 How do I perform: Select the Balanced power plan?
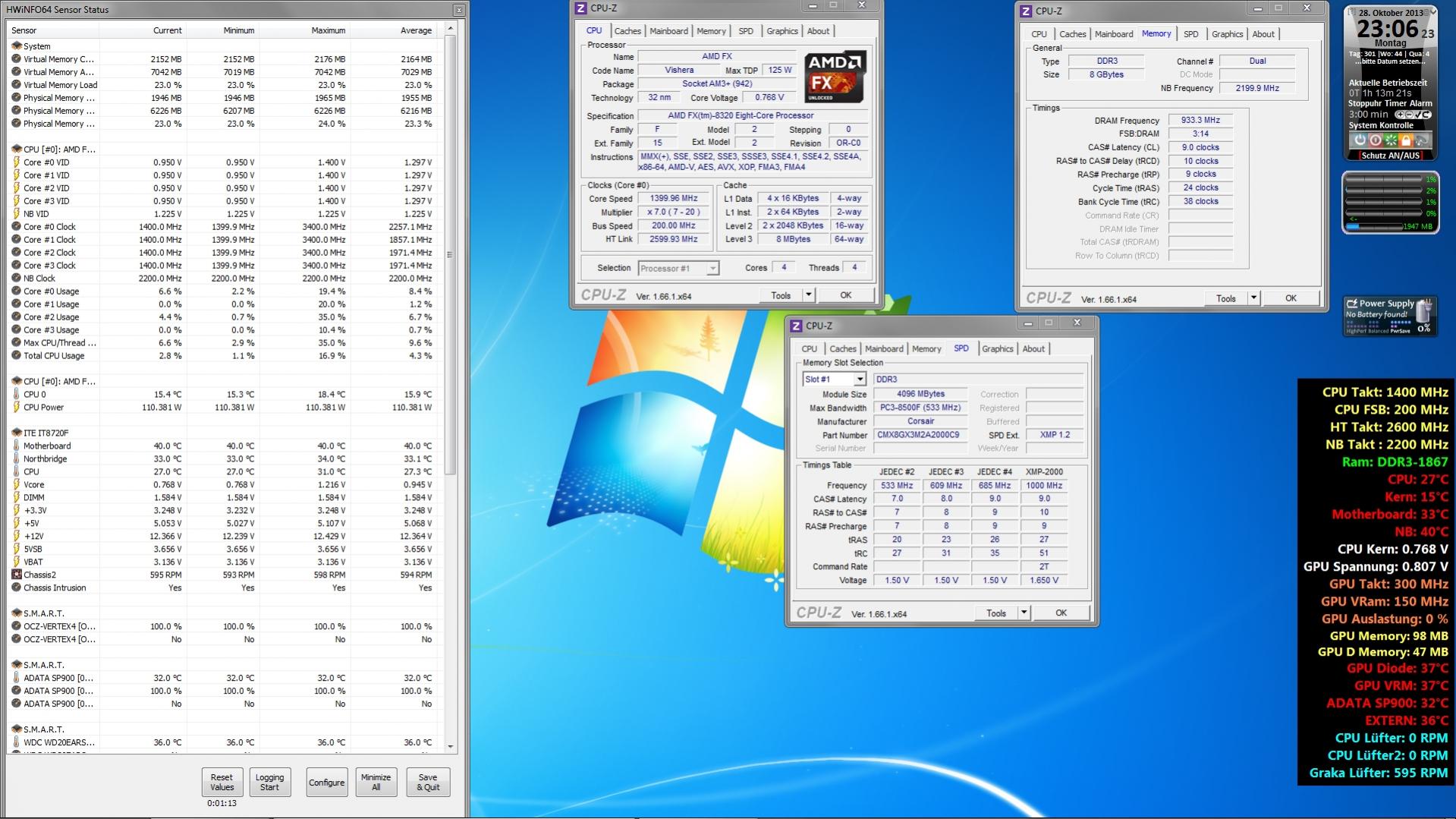(x=1377, y=332)
